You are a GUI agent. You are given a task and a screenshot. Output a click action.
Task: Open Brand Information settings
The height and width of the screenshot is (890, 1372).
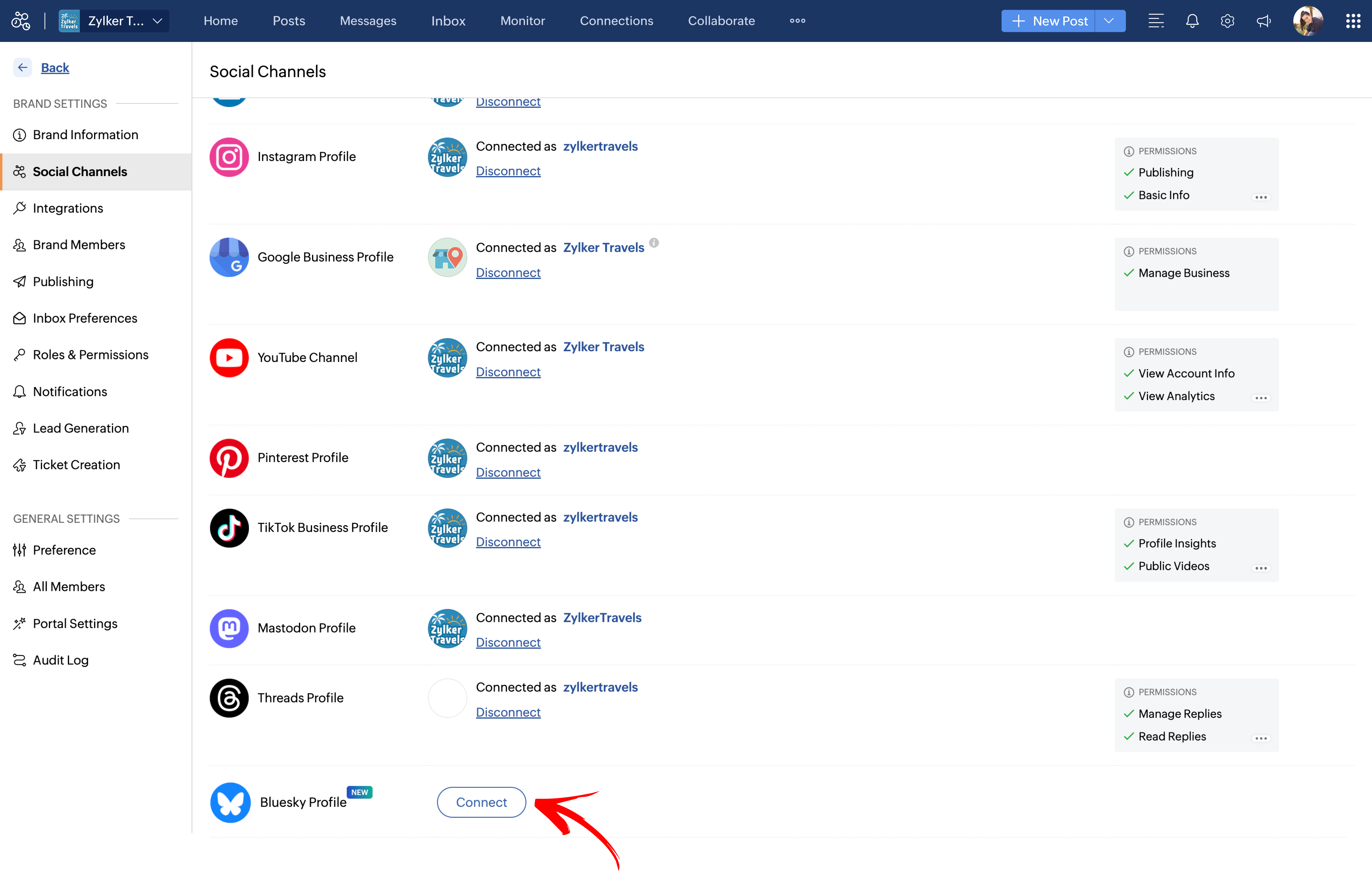click(x=96, y=134)
